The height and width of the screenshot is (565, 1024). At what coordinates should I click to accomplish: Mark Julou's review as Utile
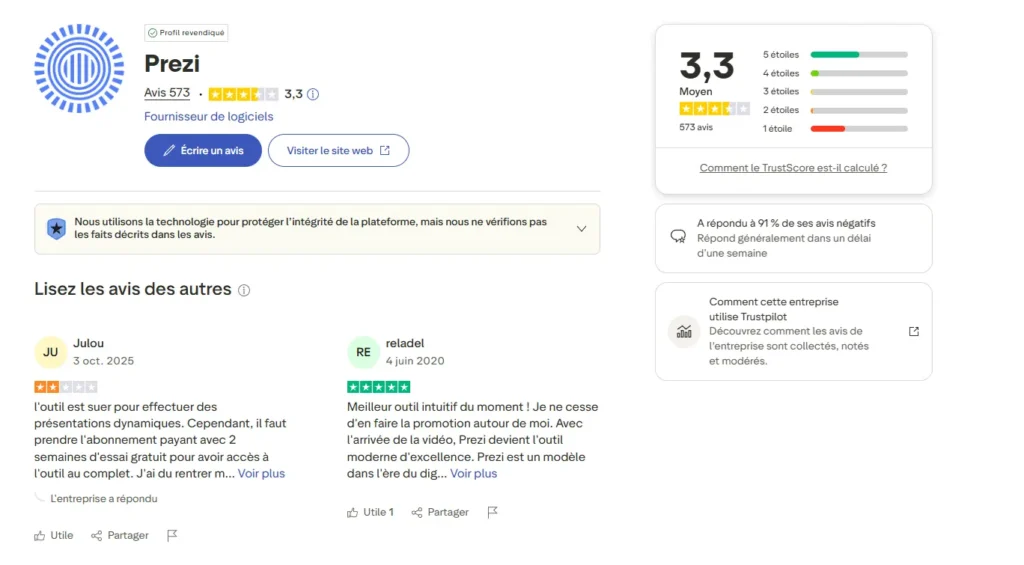click(x=54, y=535)
